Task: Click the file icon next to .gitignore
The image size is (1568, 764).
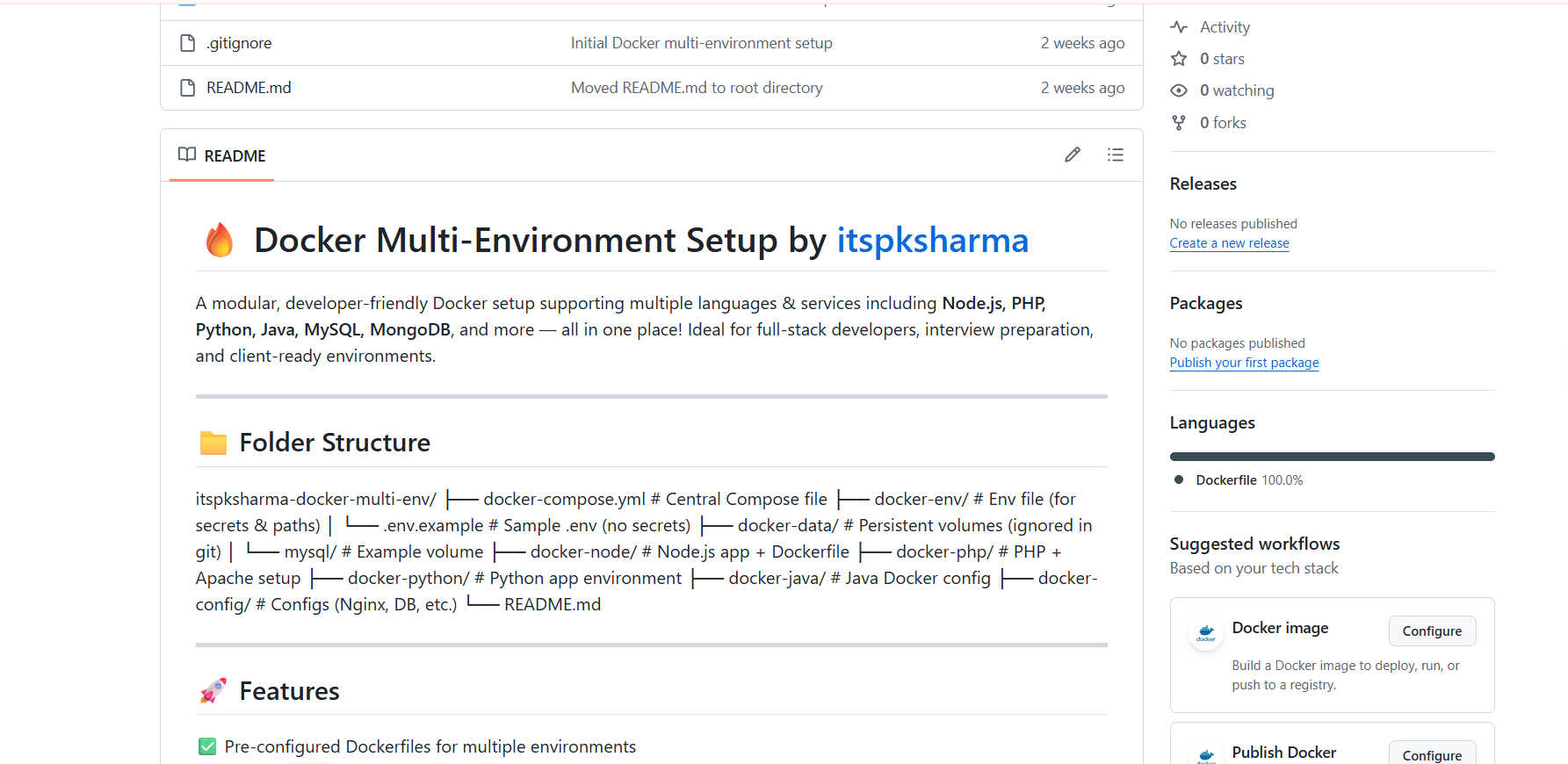Action: pos(186,42)
